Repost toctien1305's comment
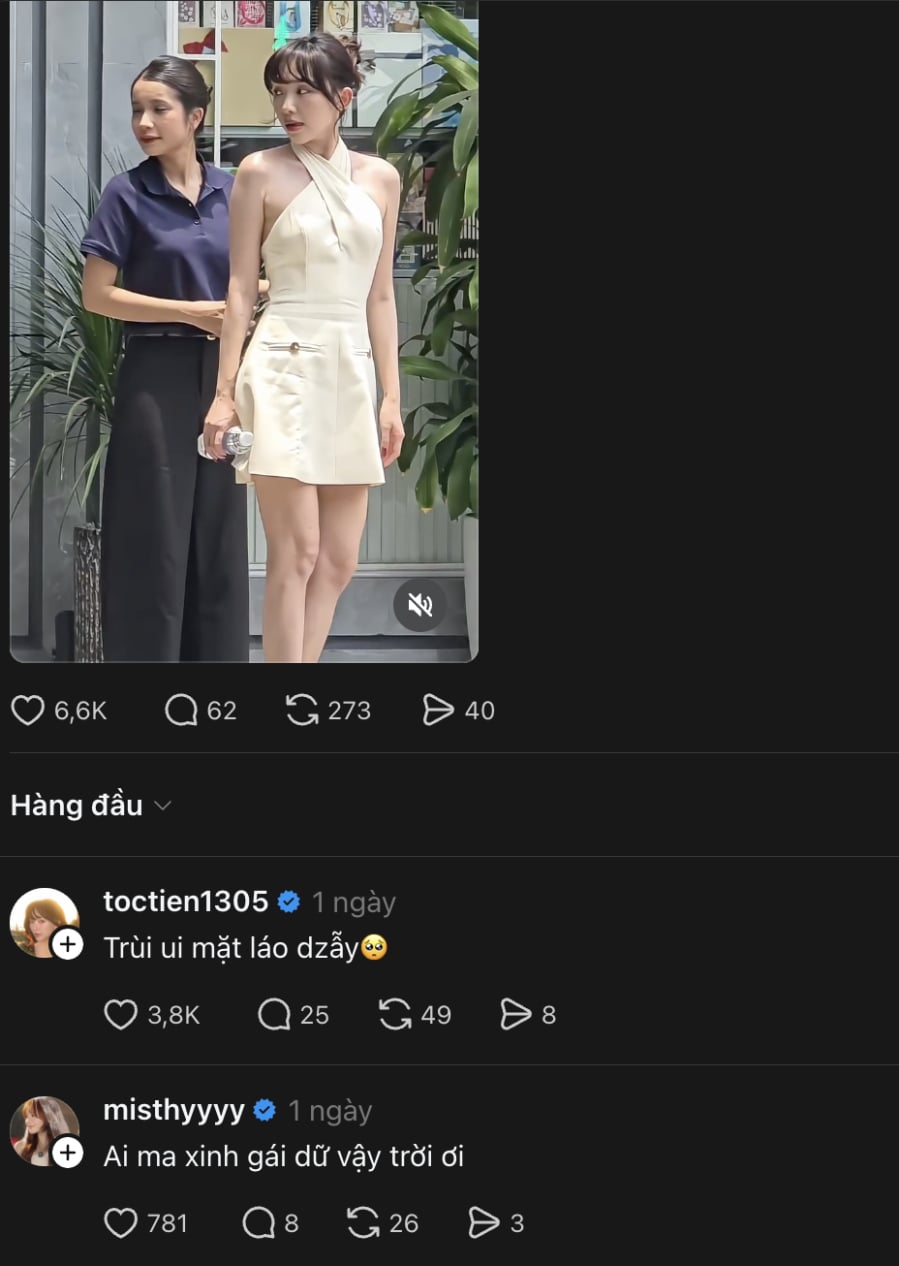899x1266 pixels. [x=395, y=1016]
